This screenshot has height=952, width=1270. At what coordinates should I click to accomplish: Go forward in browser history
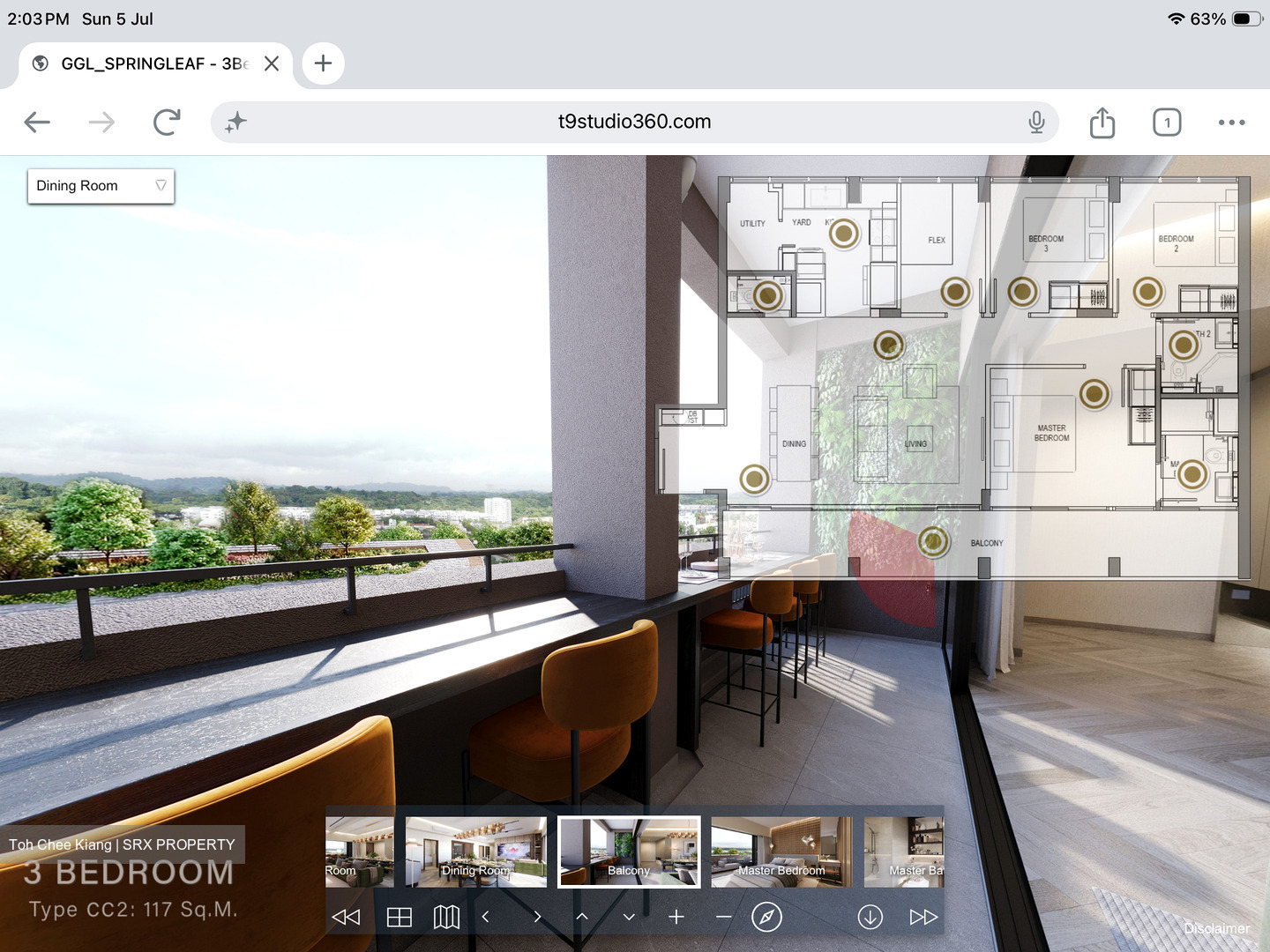pos(101,122)
